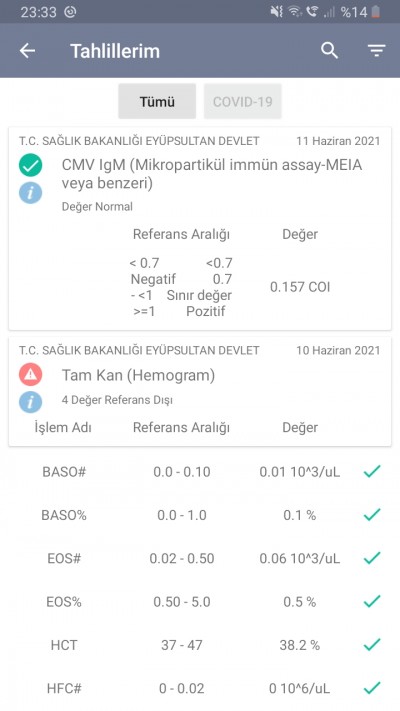Open search with the magnifier icon
The image size is (400, 711).
pyautogui.click(x=330, y=51)
